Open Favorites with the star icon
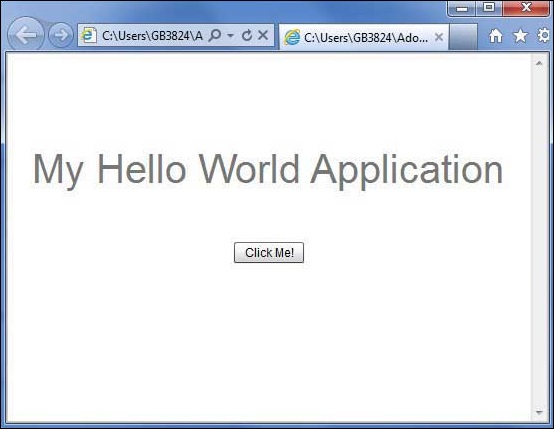Screen dimensions: 554x429 520,35
